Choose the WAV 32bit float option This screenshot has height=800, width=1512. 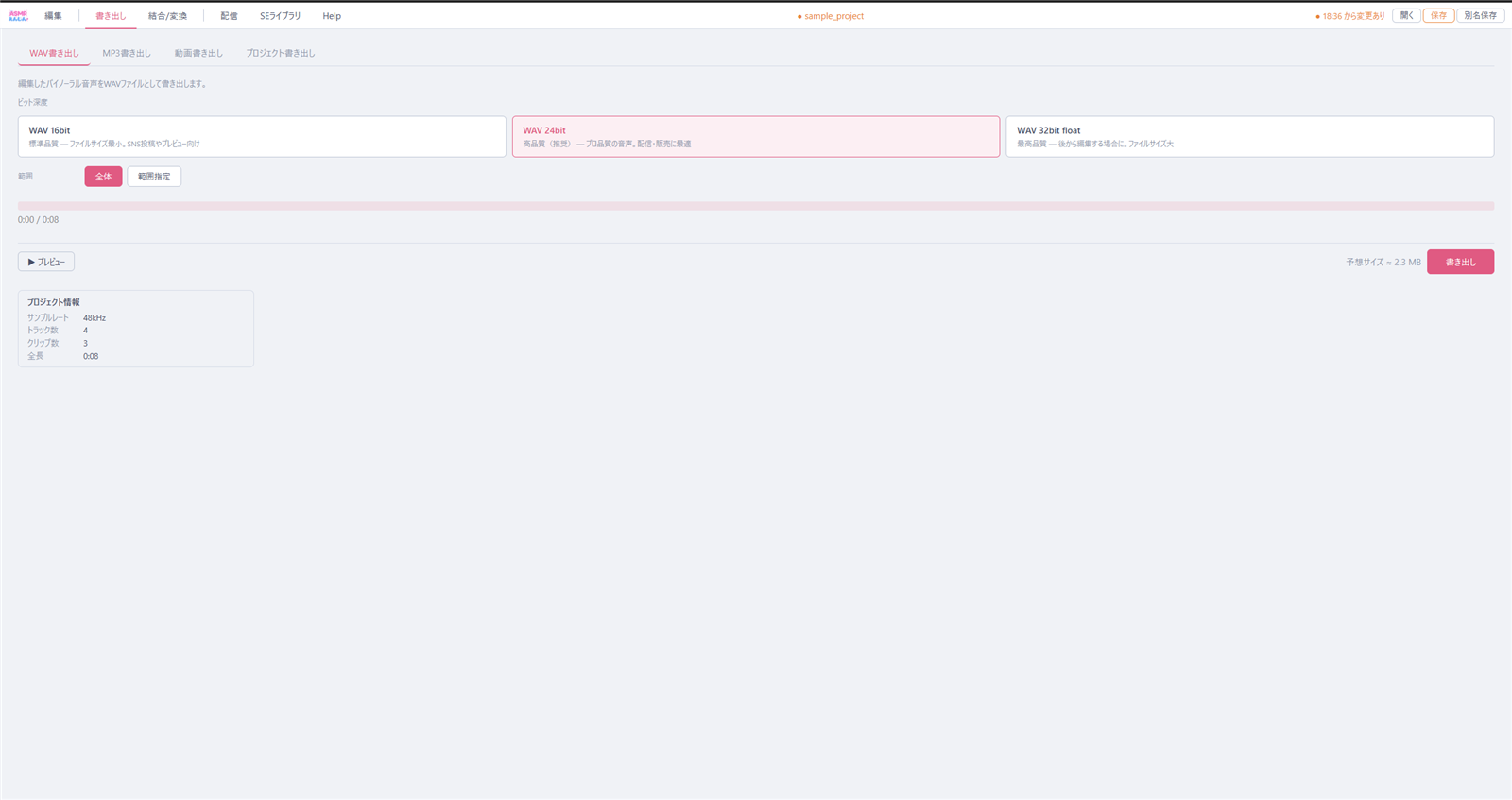tap(1249, 137)
